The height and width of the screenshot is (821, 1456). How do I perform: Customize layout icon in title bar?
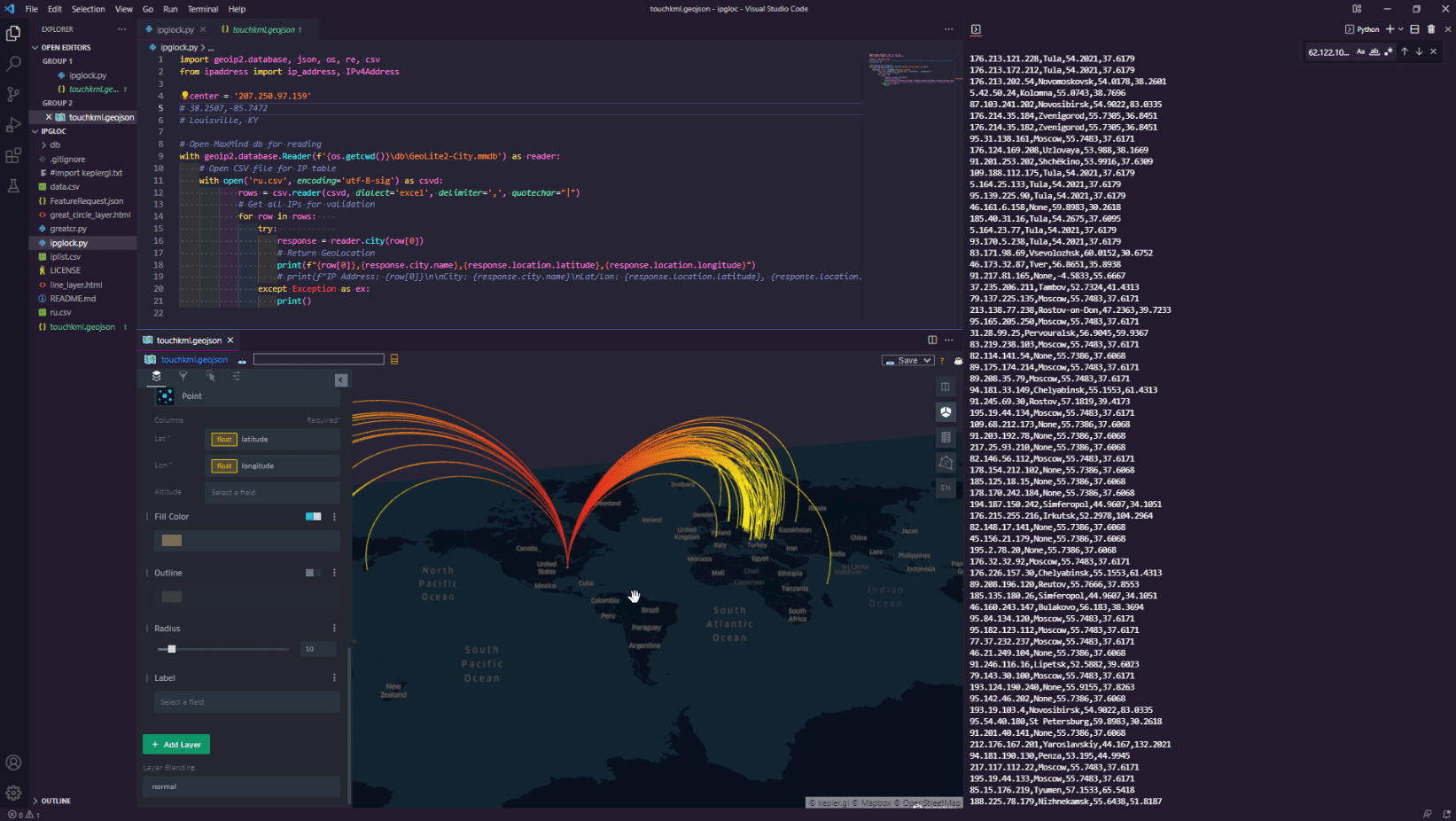coord(1357,9)
